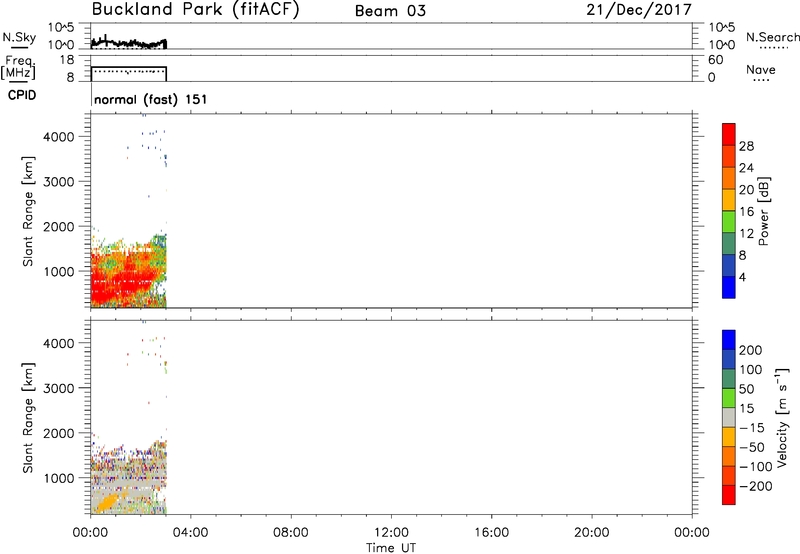
Task: Pick the dark blue bottom power colorbar segment
Action: (x=729, y=287)
